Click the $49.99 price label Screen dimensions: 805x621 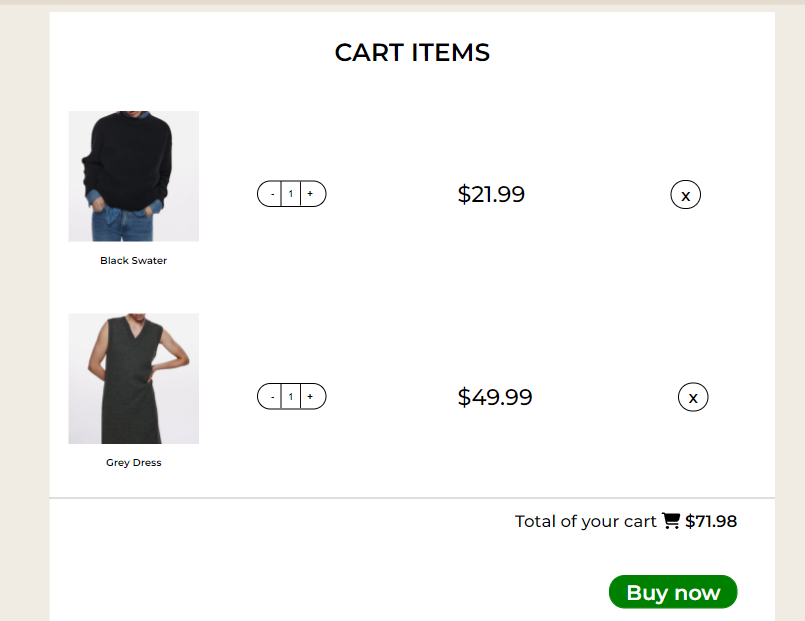(x=494, y=397)
